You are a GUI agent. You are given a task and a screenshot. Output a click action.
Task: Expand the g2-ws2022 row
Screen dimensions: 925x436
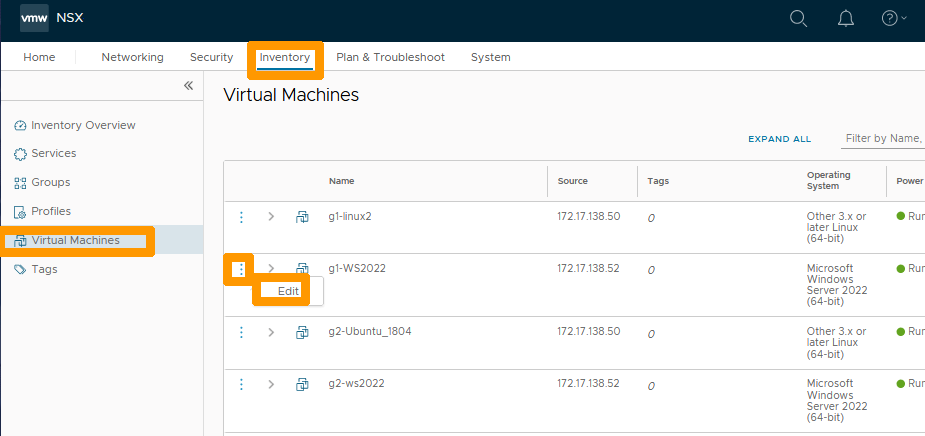coord(271,384)
